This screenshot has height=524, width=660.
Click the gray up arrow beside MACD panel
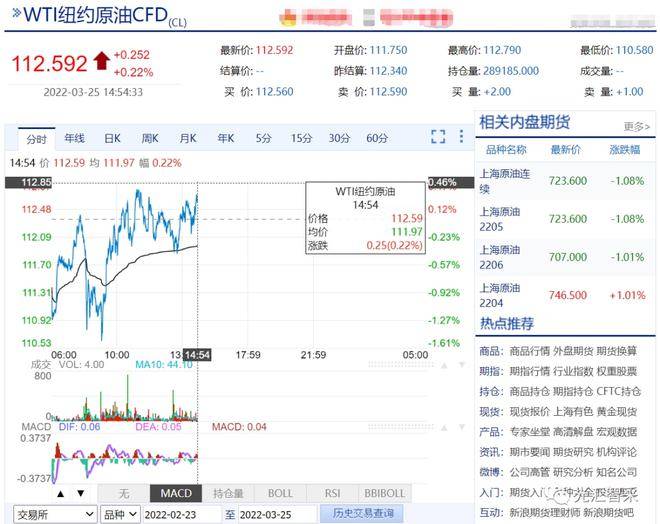444,428
